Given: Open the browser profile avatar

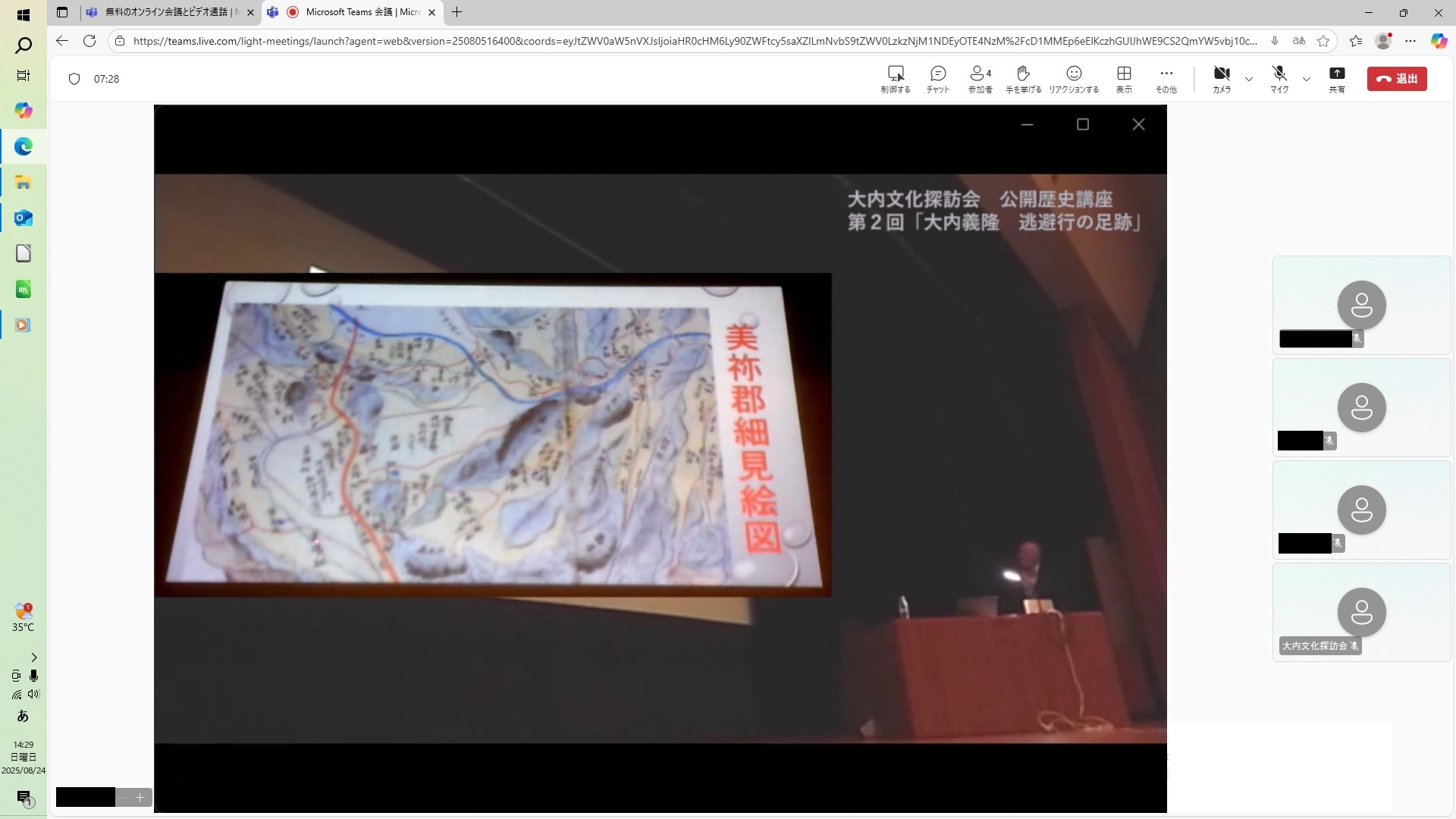Looking at the screenshot, I should pos(1384,41).
